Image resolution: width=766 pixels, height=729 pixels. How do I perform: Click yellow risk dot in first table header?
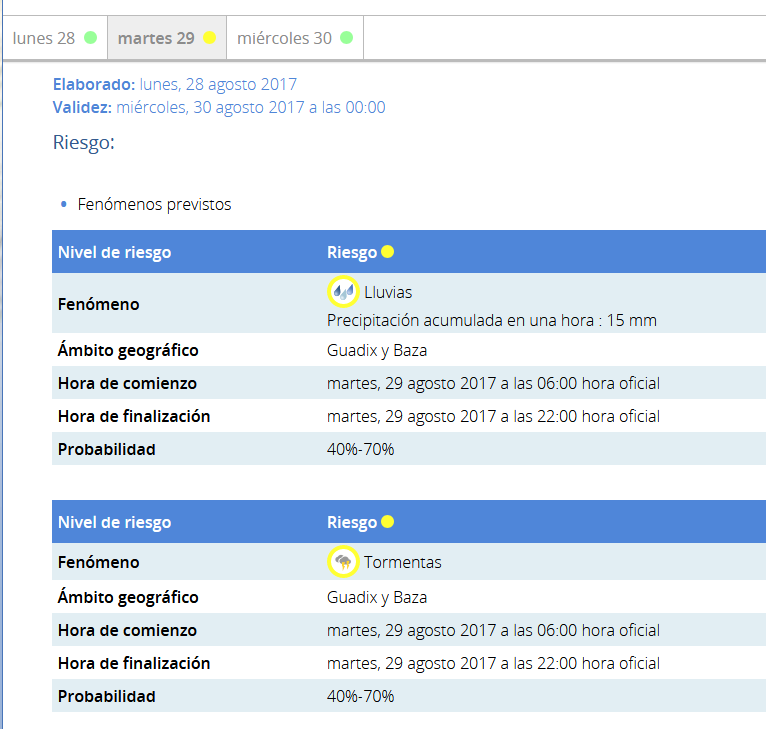point(388,252)
